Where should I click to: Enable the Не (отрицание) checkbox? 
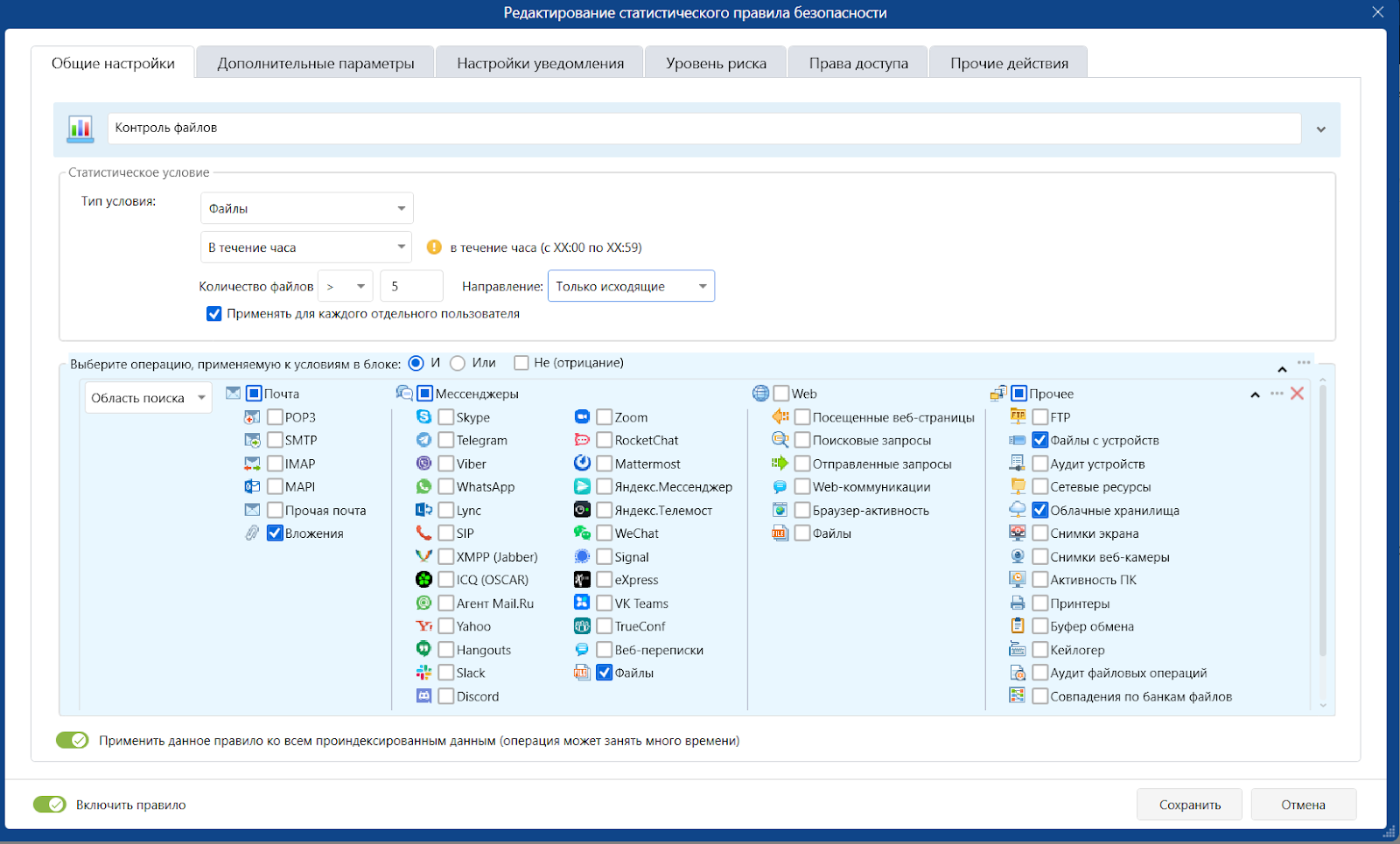pyautogui.click(x=521, y=363)
